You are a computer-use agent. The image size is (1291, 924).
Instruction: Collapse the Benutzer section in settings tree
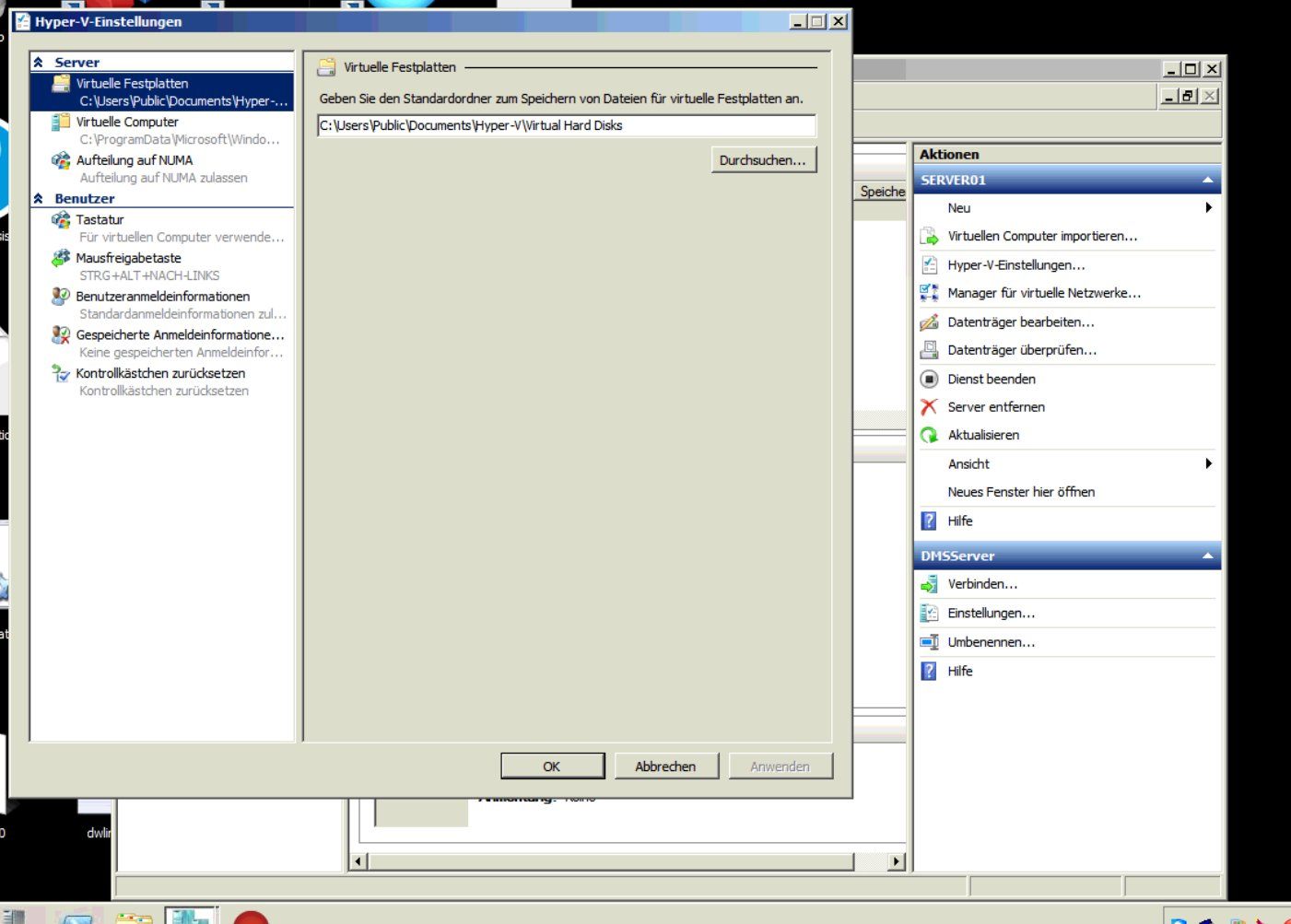tap(39, 198)
